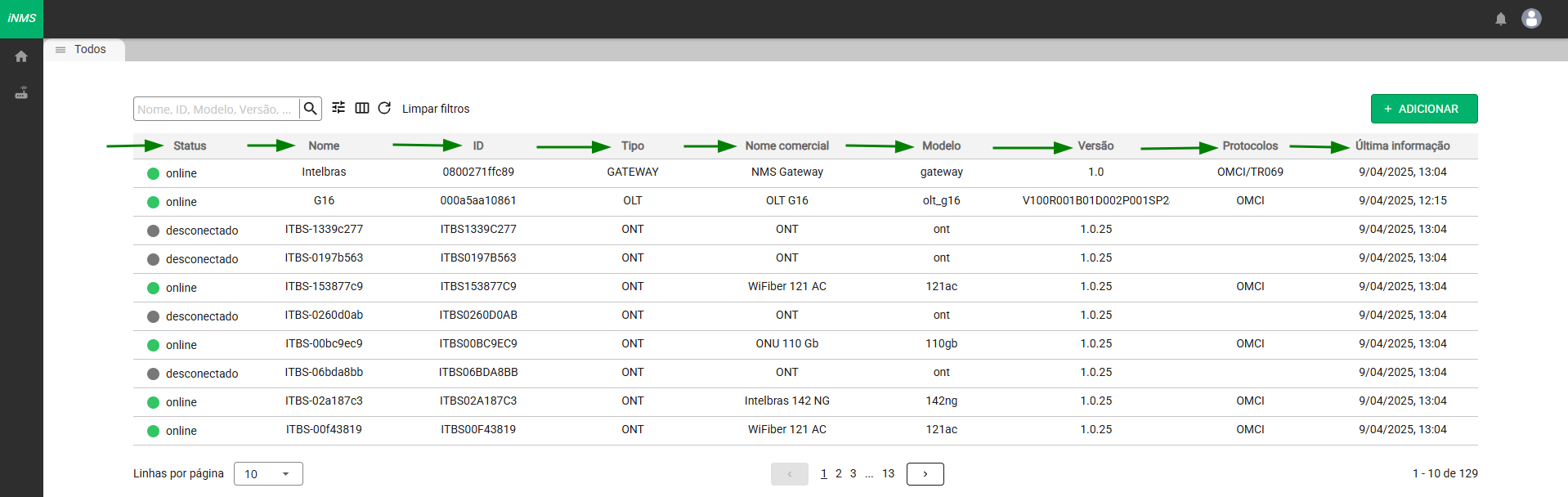Focus the device search field
1568x497 pixels.
tap(217, 109)
